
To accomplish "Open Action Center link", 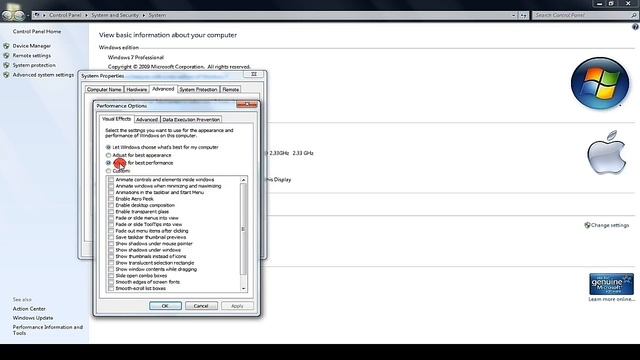I will pyautogui.click(x=29, y=309).
